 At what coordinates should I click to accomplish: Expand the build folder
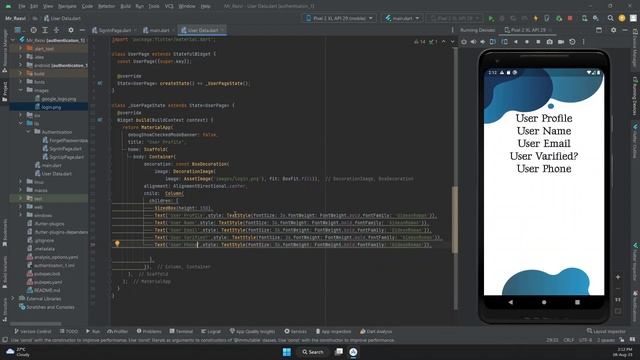point(20,73)
